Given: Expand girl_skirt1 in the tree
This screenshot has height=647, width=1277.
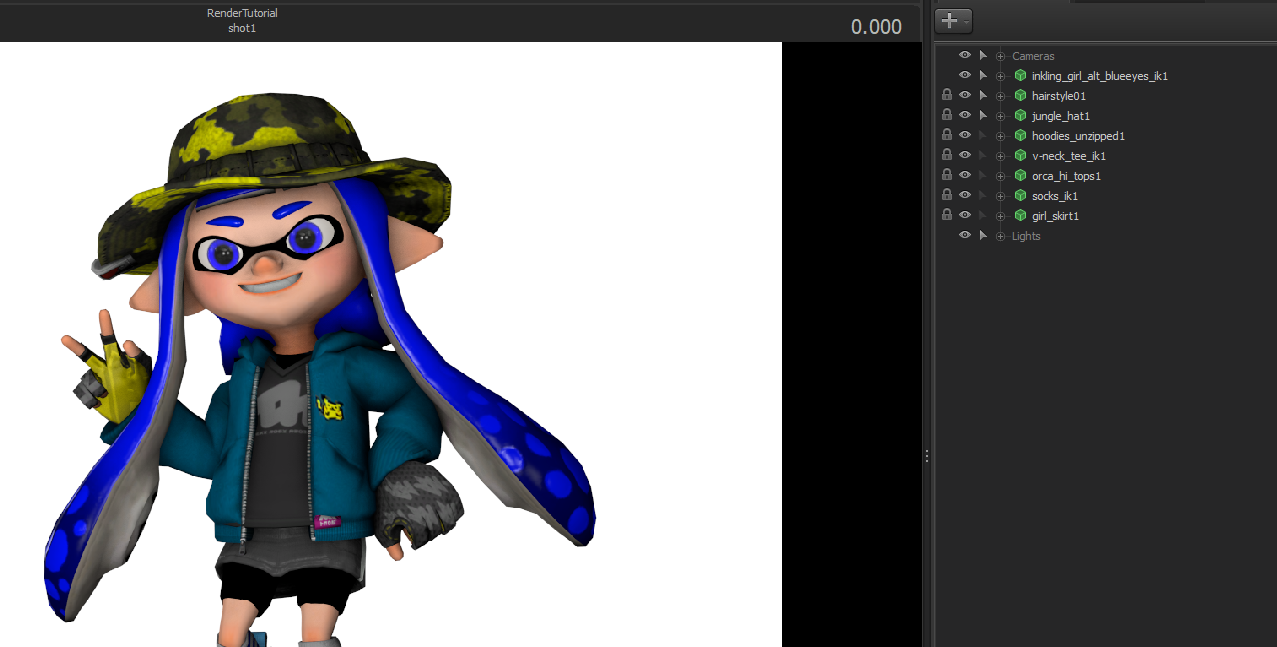Looking at the screenshot, I should pyautogui.click(x=1001, y=216).
